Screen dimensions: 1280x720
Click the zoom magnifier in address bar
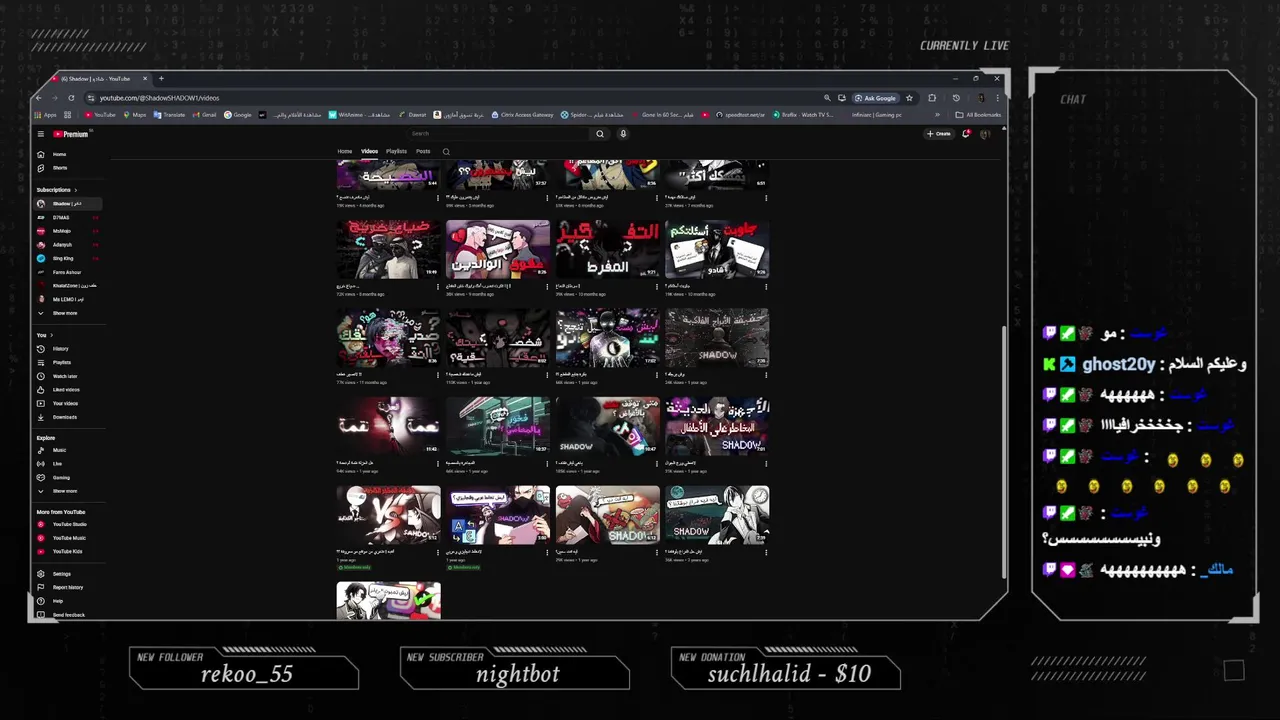pyautogui.click(x=827, y=98)
